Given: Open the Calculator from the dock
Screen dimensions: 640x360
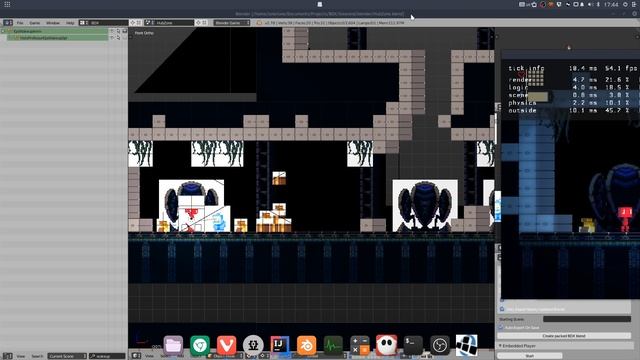Looking at the screenshot, I should point(360,345).
